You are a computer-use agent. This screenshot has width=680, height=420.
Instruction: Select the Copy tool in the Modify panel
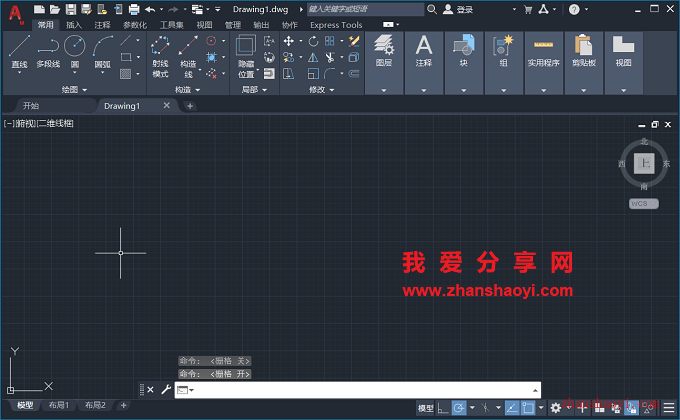point(288,57)
